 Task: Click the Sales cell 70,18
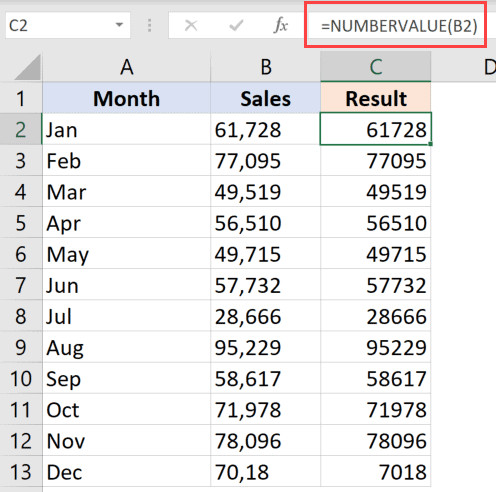[266, 472]
